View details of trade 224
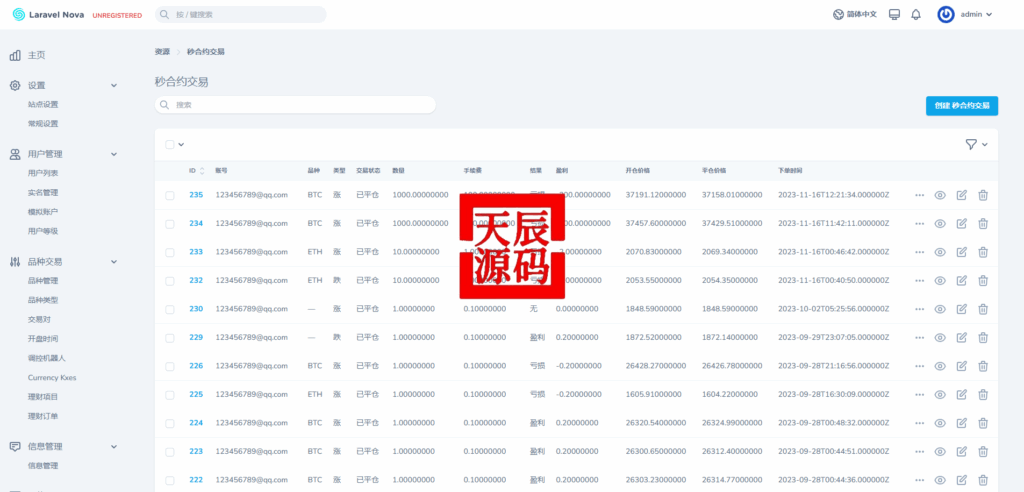Screen dimensions: 1024x492 coord(940,423)
